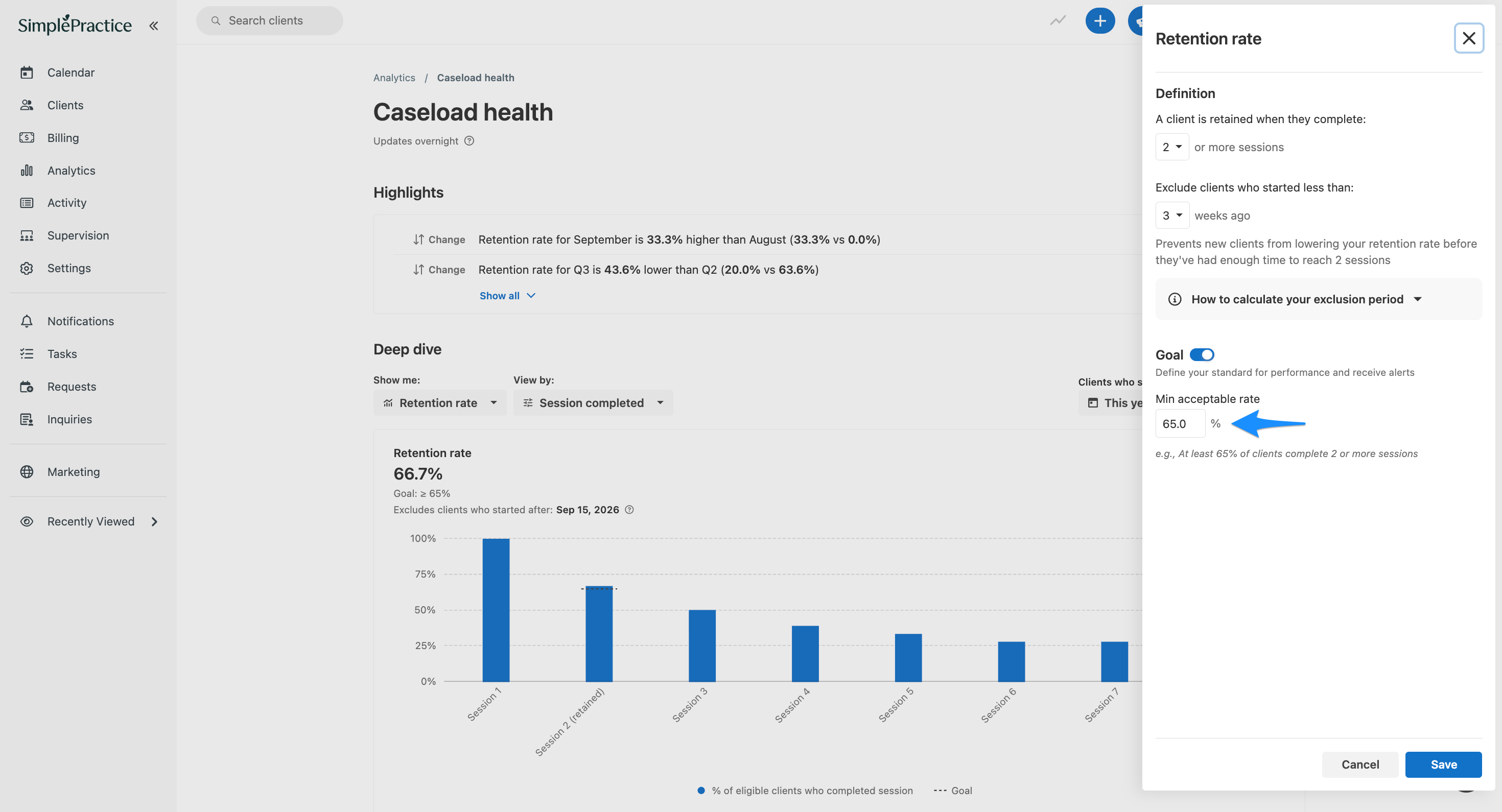This screenshot has width=1502, height=812.
Task: Click the Settings gear icon
Action: click(x=27, y=268)
